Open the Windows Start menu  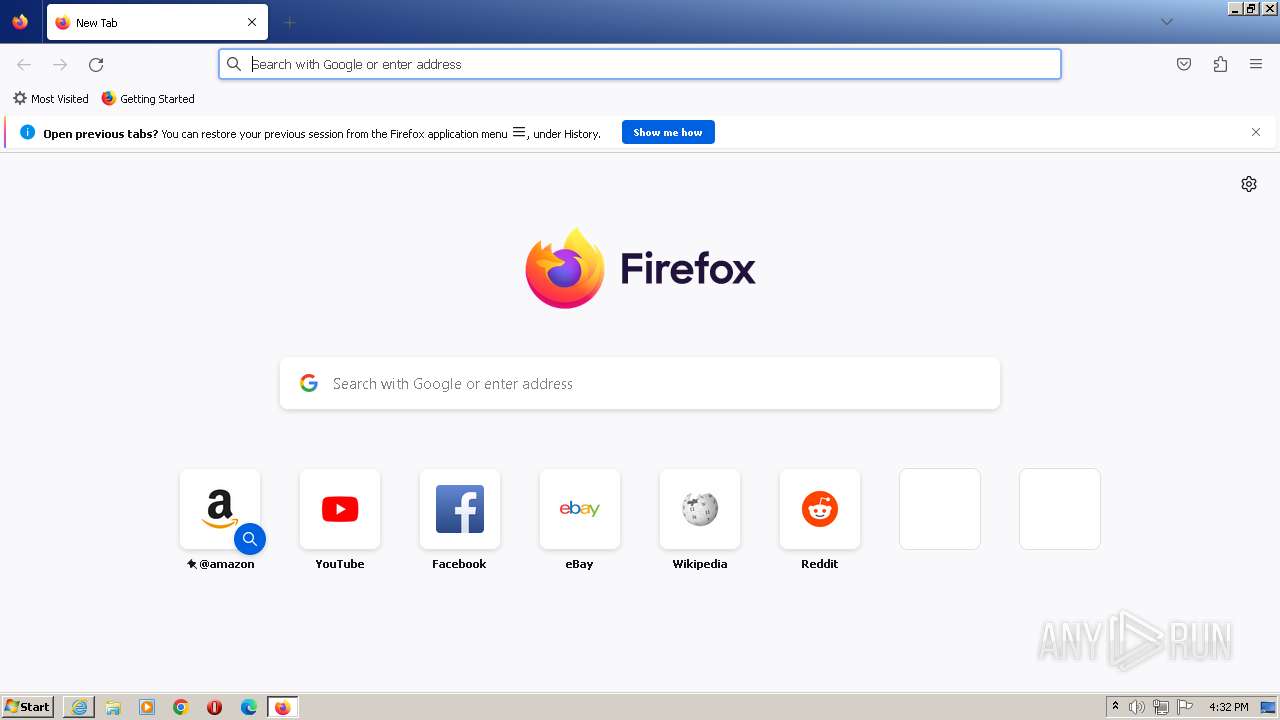(28, 707)
